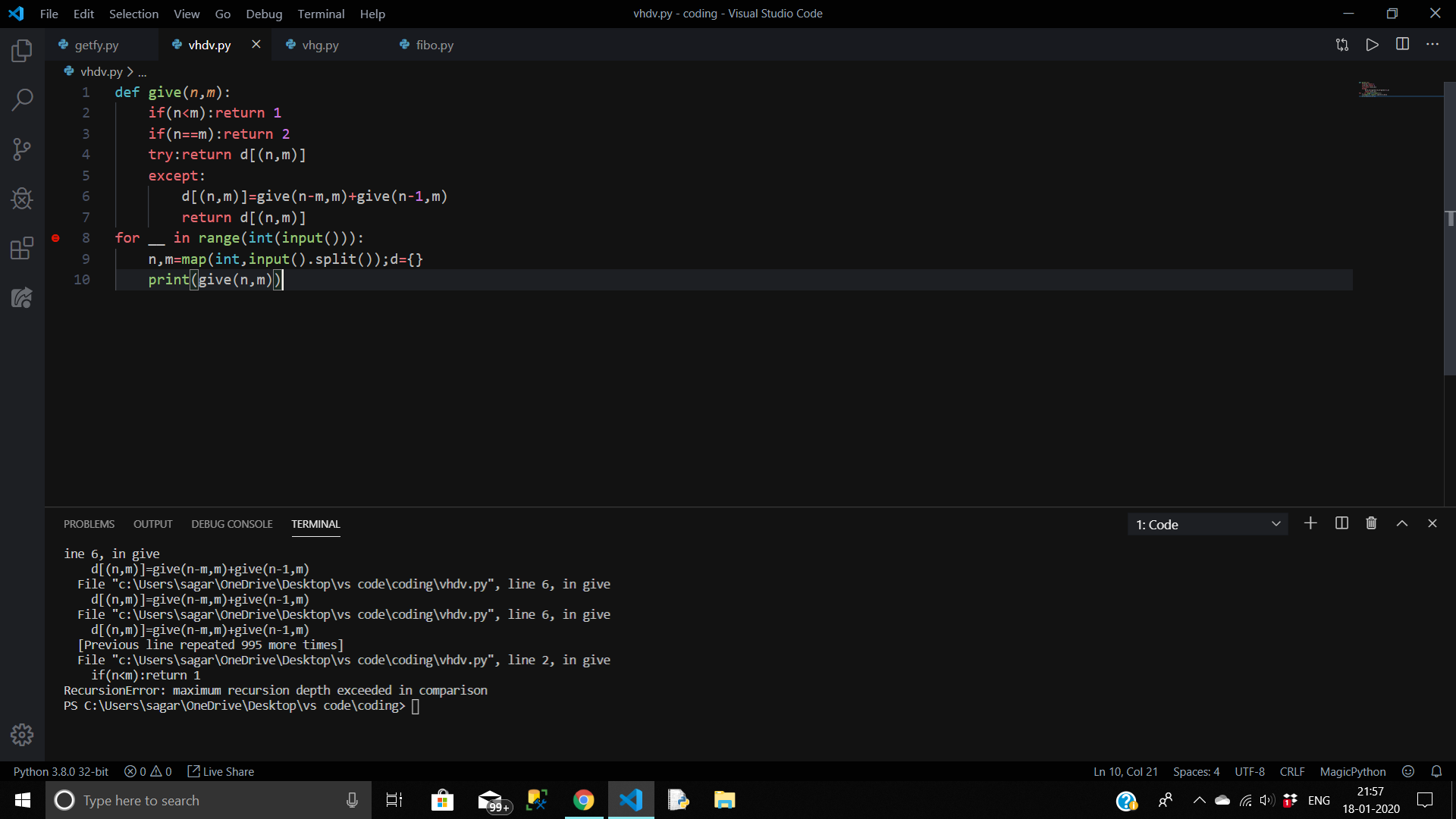The width and height of the screenshot is (1456, 819).
Task: Click Python 3.8.0 32-bit interpreter selector
Action: [61, 771]
